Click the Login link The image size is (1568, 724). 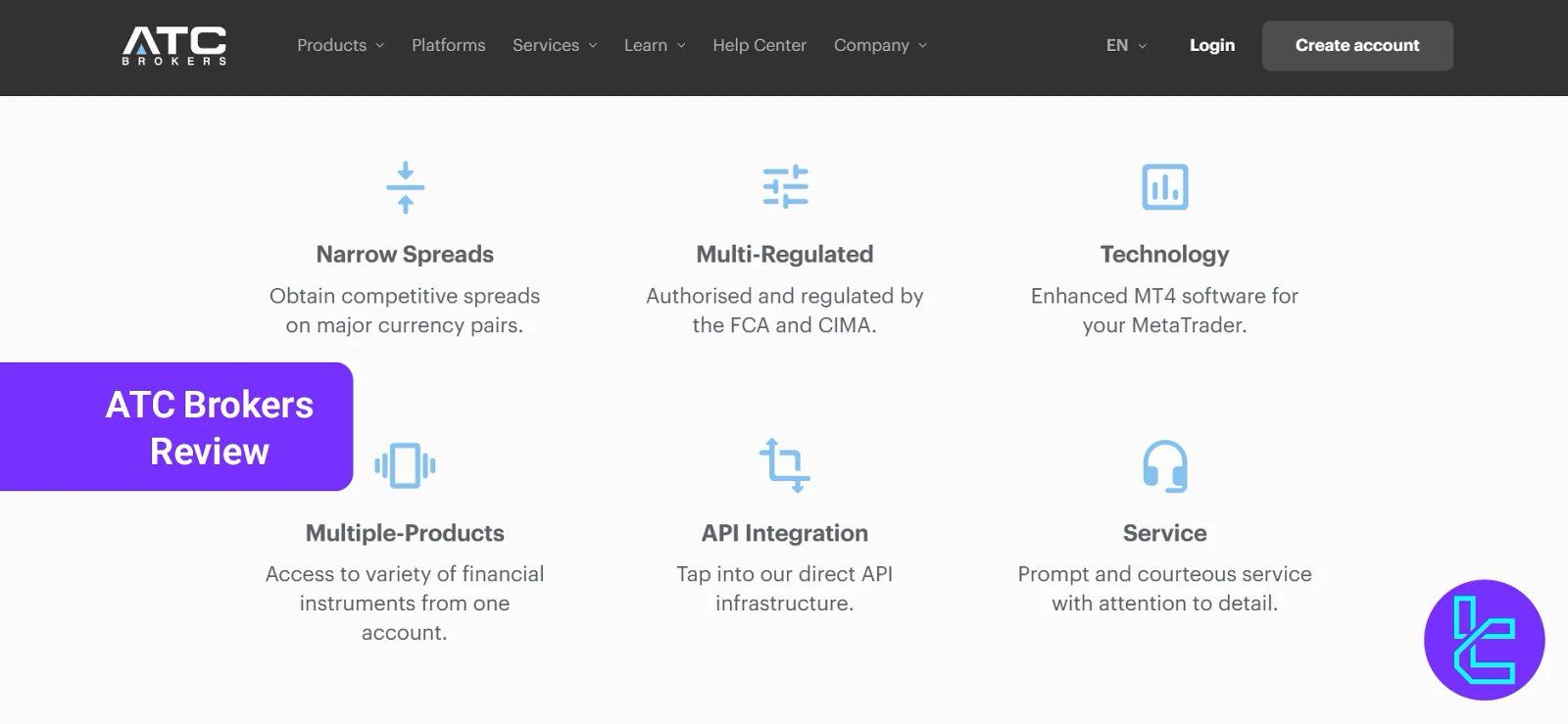point(1212,45)
